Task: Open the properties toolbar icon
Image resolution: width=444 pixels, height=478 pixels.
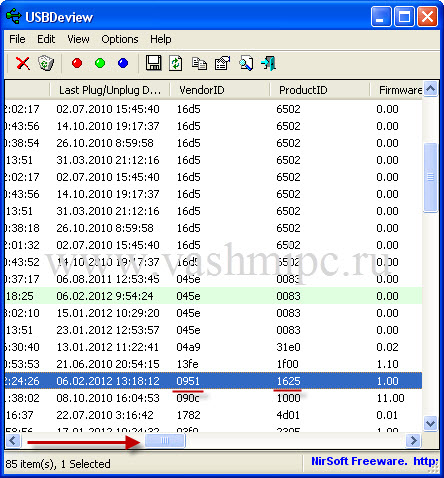Action: click(x=222, y=63)
